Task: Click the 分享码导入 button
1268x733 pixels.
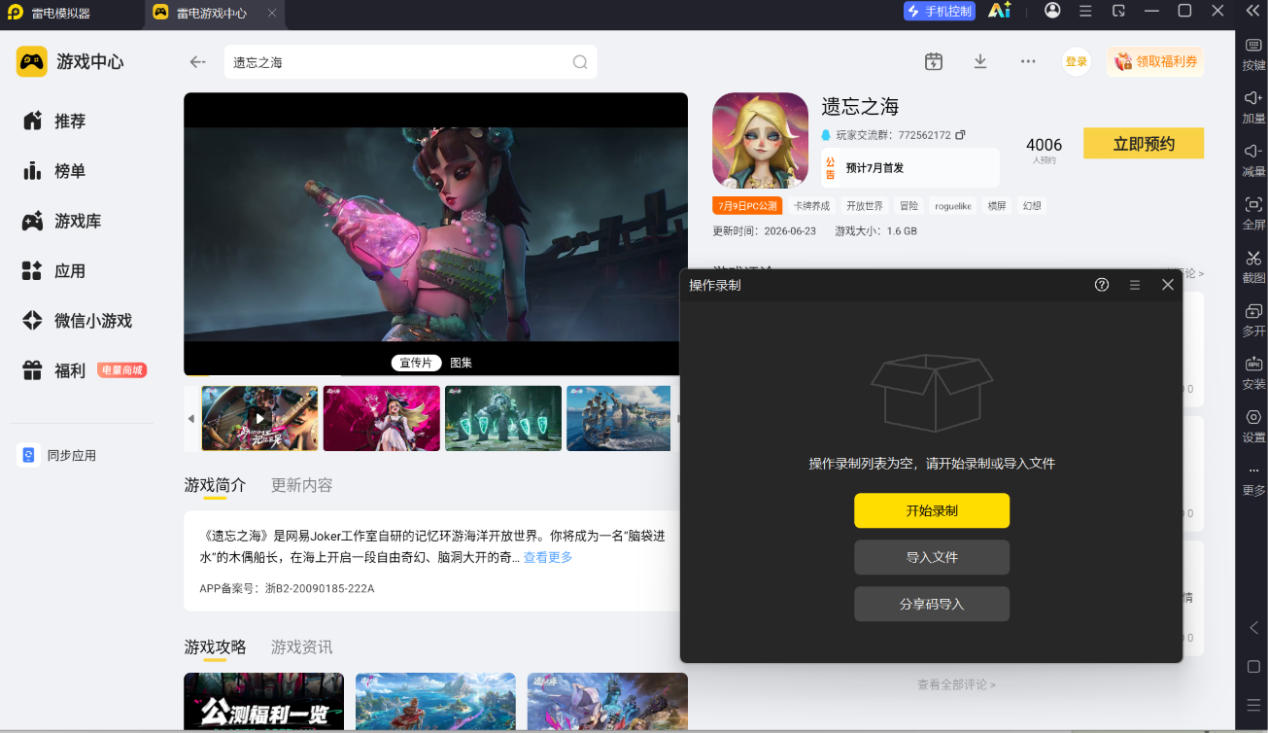Action: (932, 604)
